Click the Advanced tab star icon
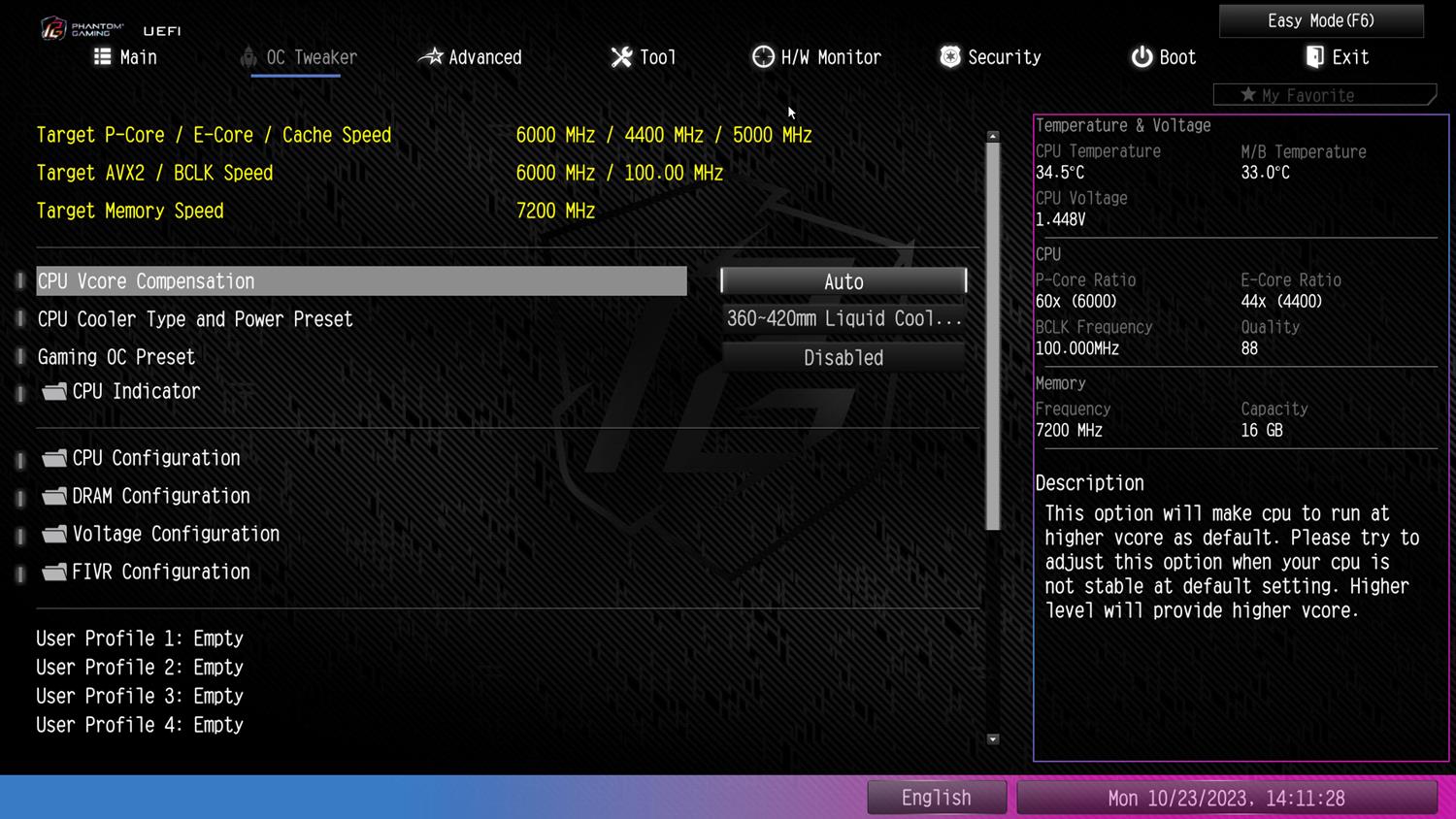This screenshot has width=1456, height=819. pos(430,57)
